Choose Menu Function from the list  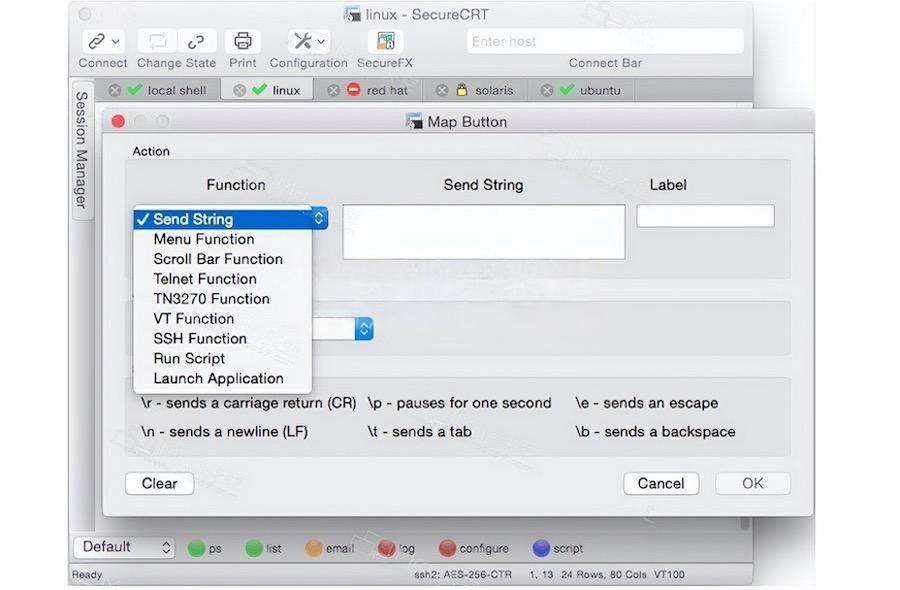[223, 239]
